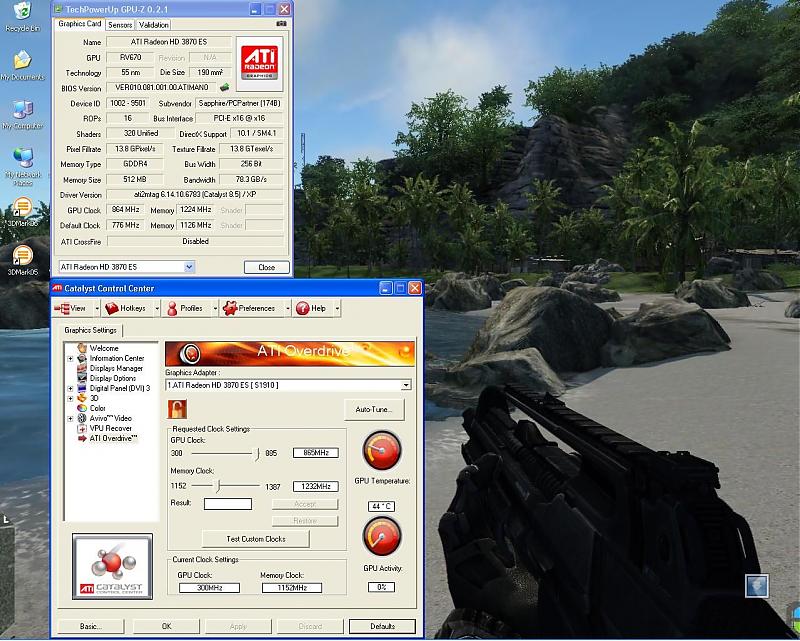Expand the Digital Panel (DVI) 3 node

(x=70, y=388)
